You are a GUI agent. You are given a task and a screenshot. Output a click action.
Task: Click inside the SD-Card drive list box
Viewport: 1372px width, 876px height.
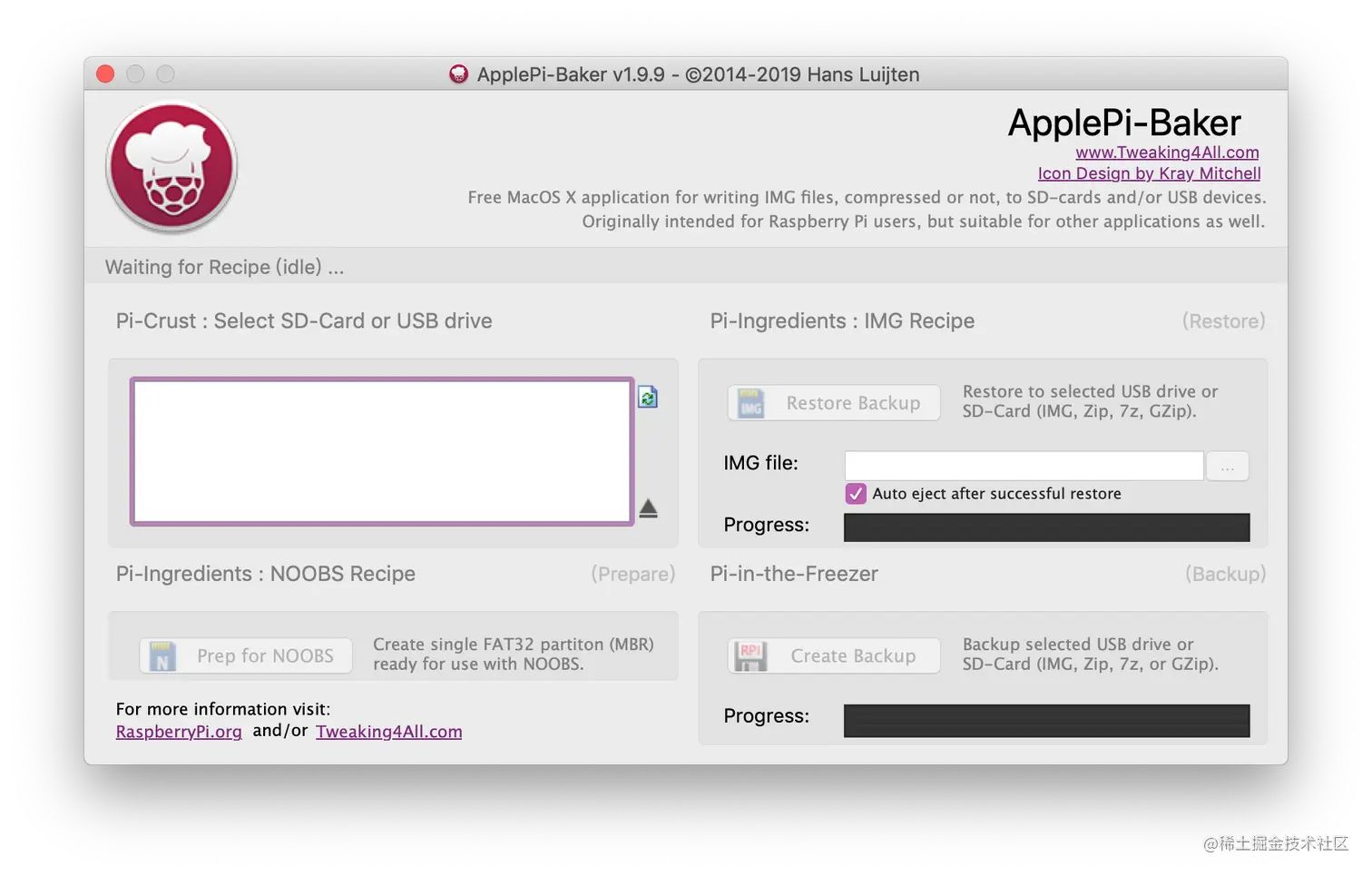click(x=382, y=452)
